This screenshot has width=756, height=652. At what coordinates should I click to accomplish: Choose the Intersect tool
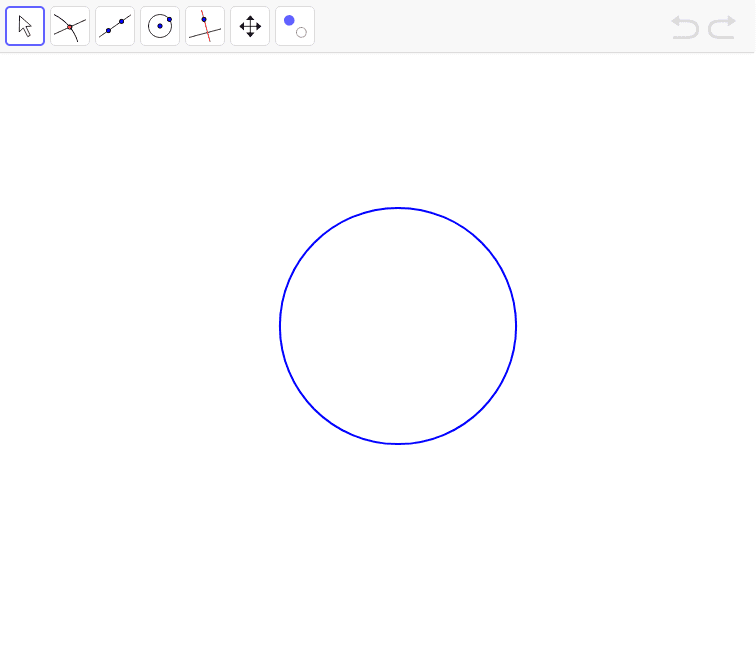pyautogui.click(x=70, y=26)
